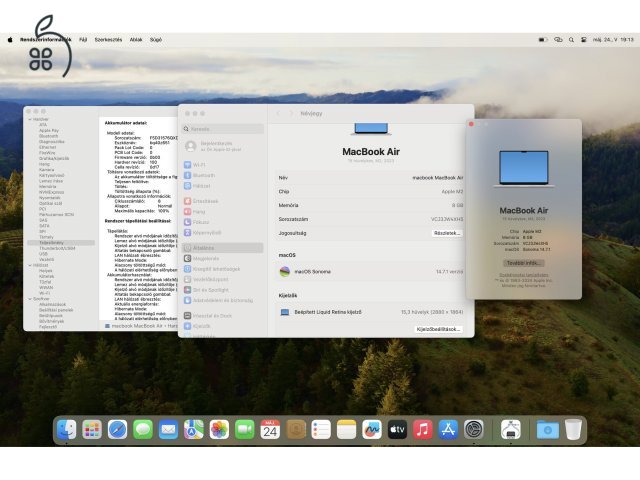The width and height of the screenshot is (640, 480).
Task: Open Photos from the Dock
Action: click(x=219, y=429)
